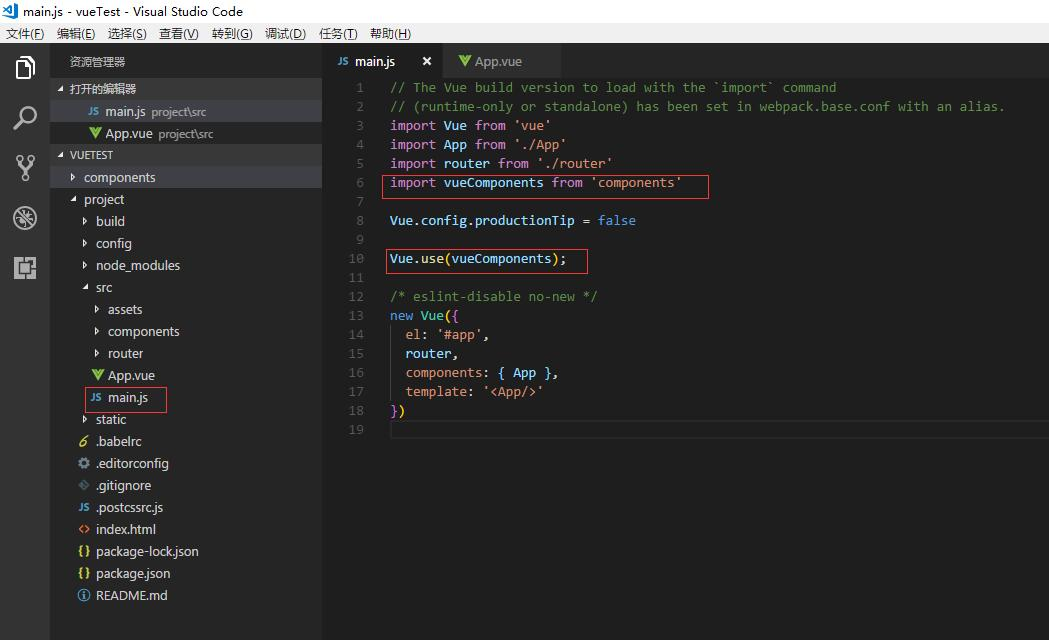Click the Vue icon beside App.vue in src

coord(98,375)
